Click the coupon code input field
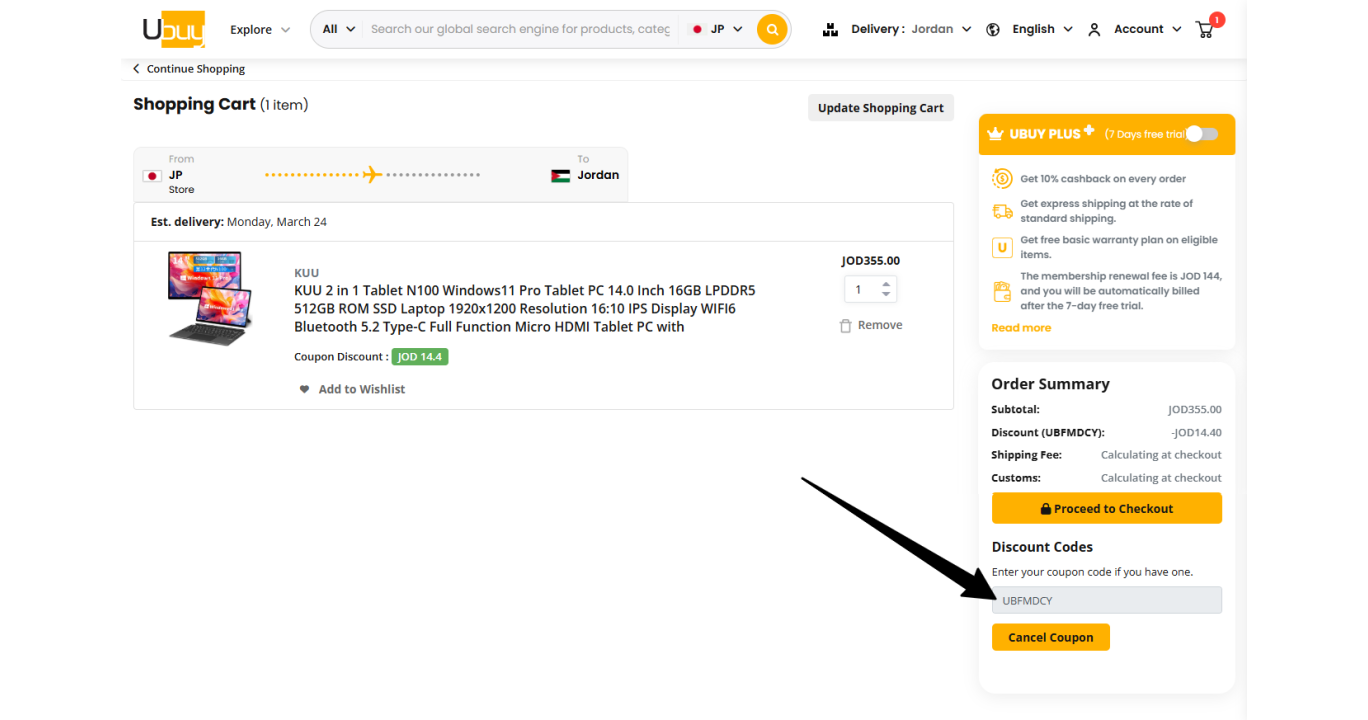Screen dimensions: 1368x720 pyautogui.click(x=1107, y=600)
